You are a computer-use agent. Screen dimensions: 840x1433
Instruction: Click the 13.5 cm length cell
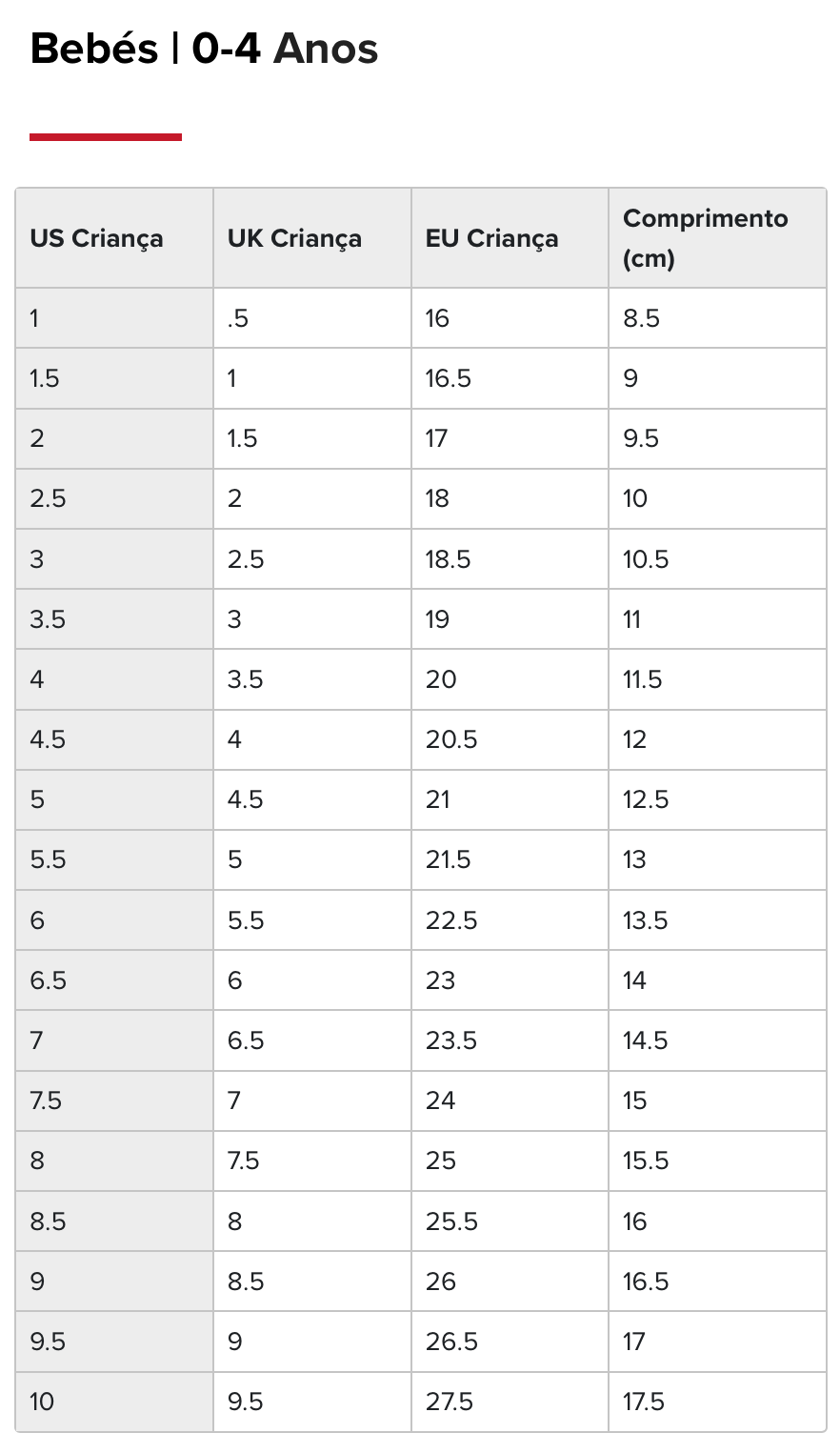pyautogui.click(x=646, y=920)
